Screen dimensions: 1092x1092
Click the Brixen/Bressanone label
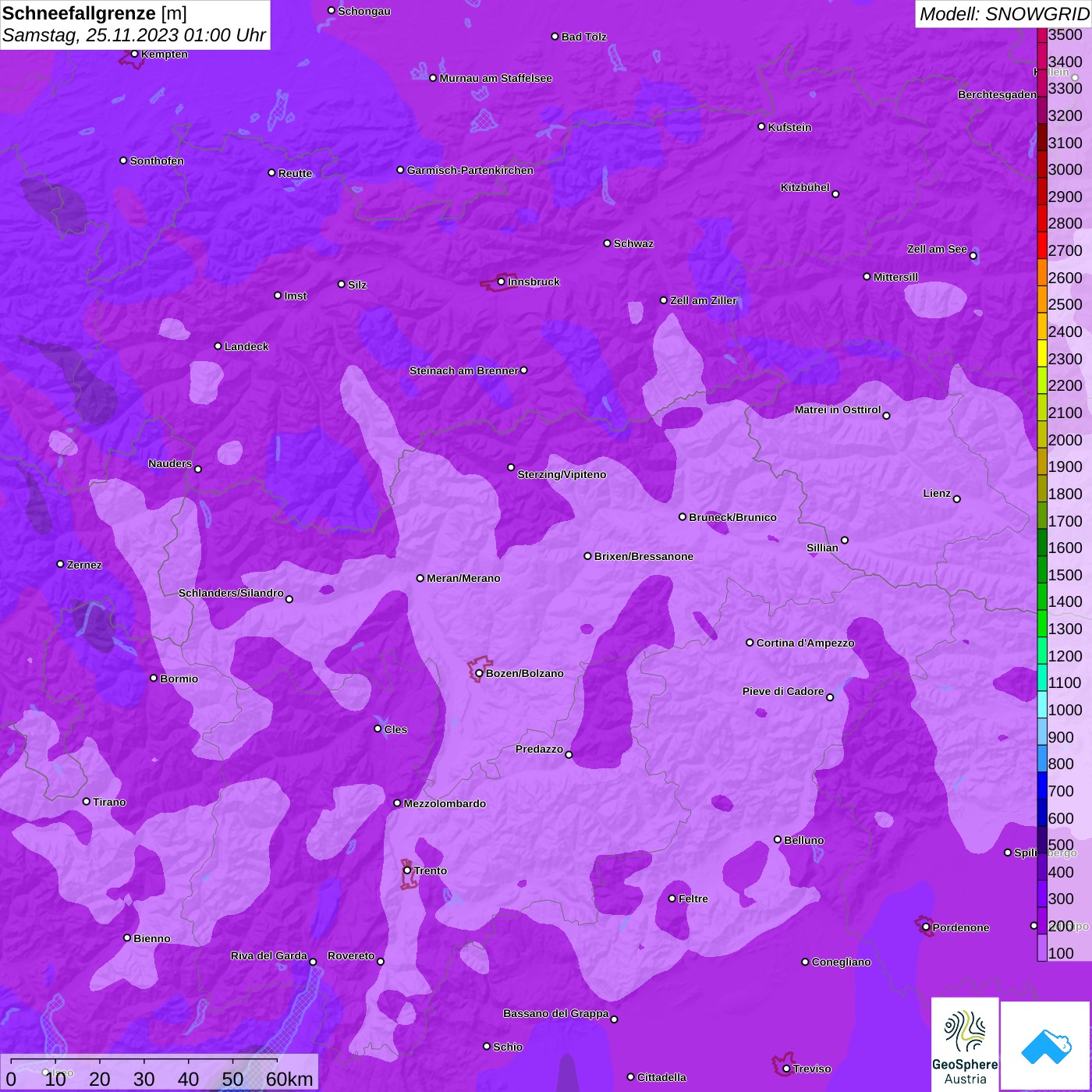(643, 556)
